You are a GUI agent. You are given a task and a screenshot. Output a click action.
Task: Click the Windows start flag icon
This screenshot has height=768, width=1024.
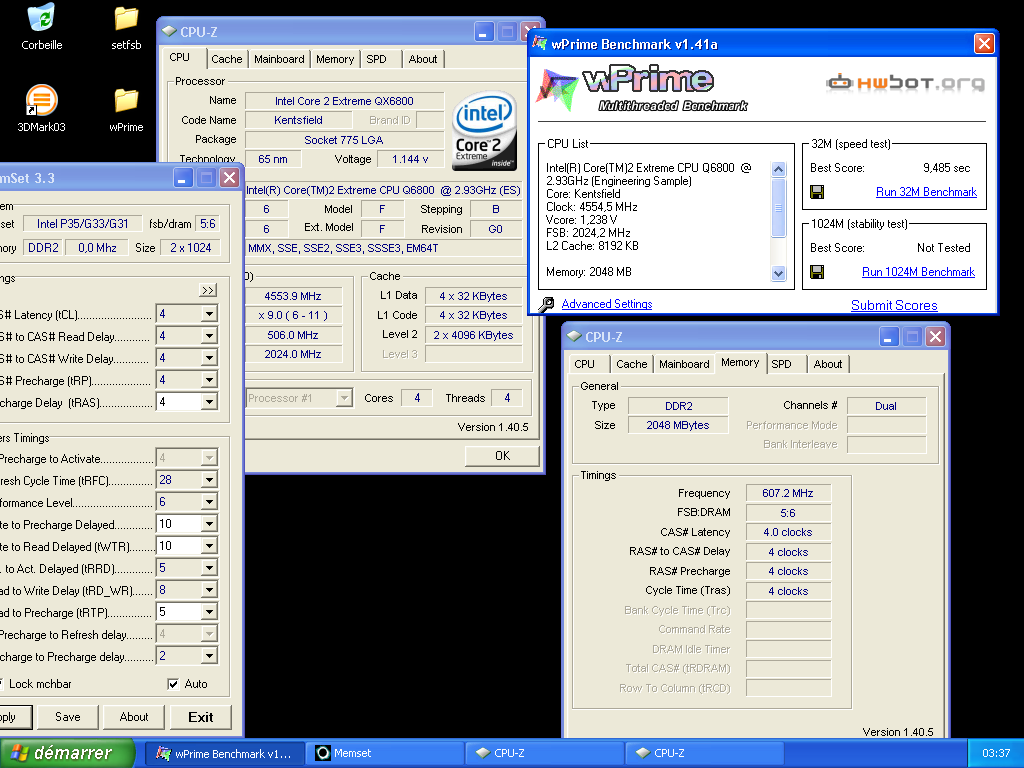20,753
